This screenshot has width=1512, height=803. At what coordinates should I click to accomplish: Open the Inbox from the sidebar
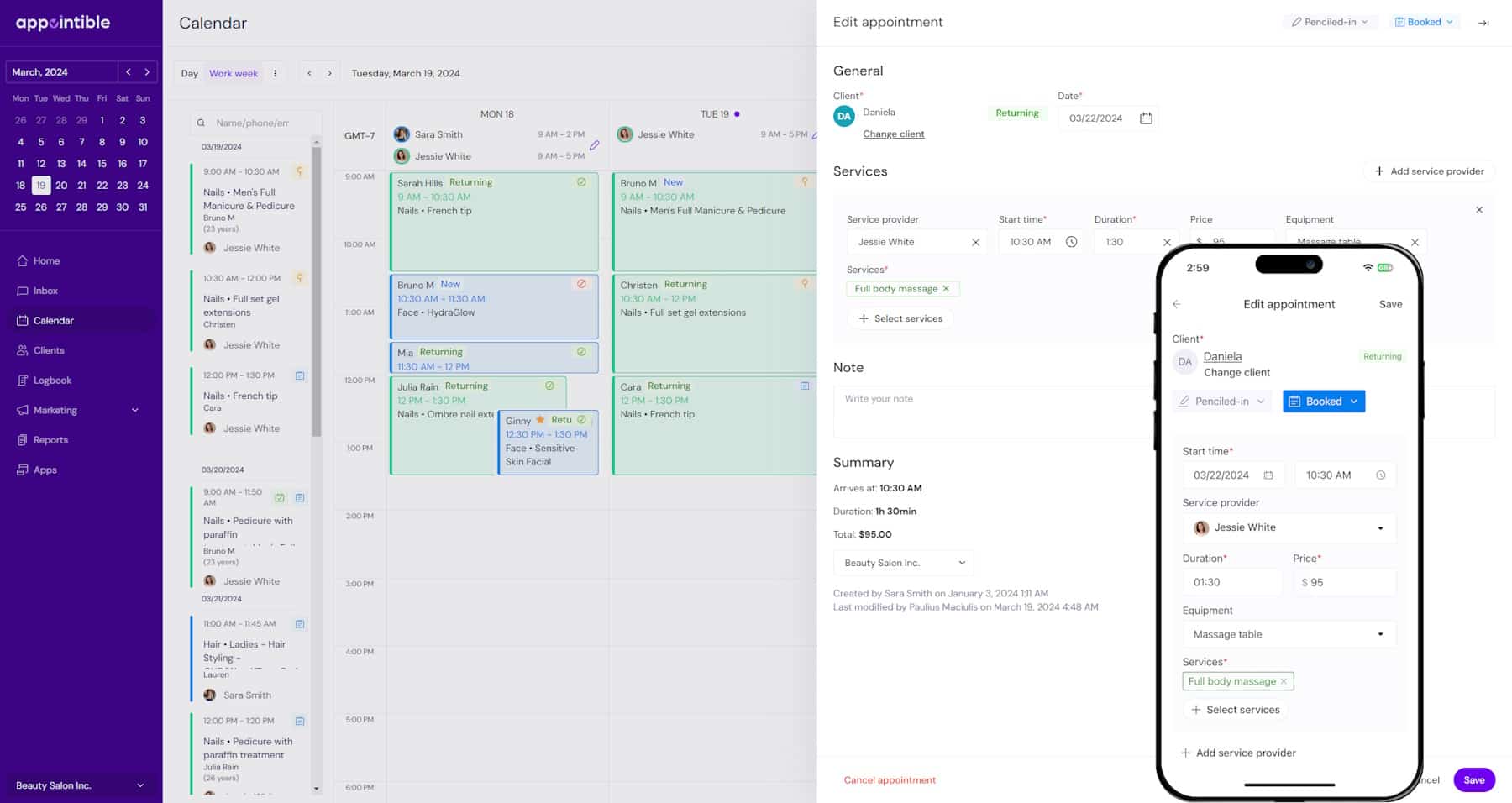tap(45, 291)
